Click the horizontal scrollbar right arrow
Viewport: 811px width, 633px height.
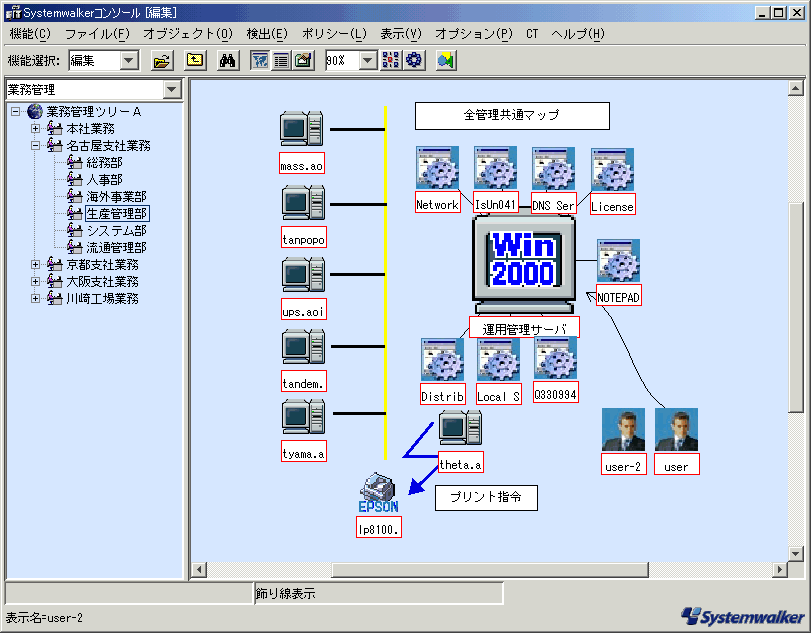click(x=780, y=570)
